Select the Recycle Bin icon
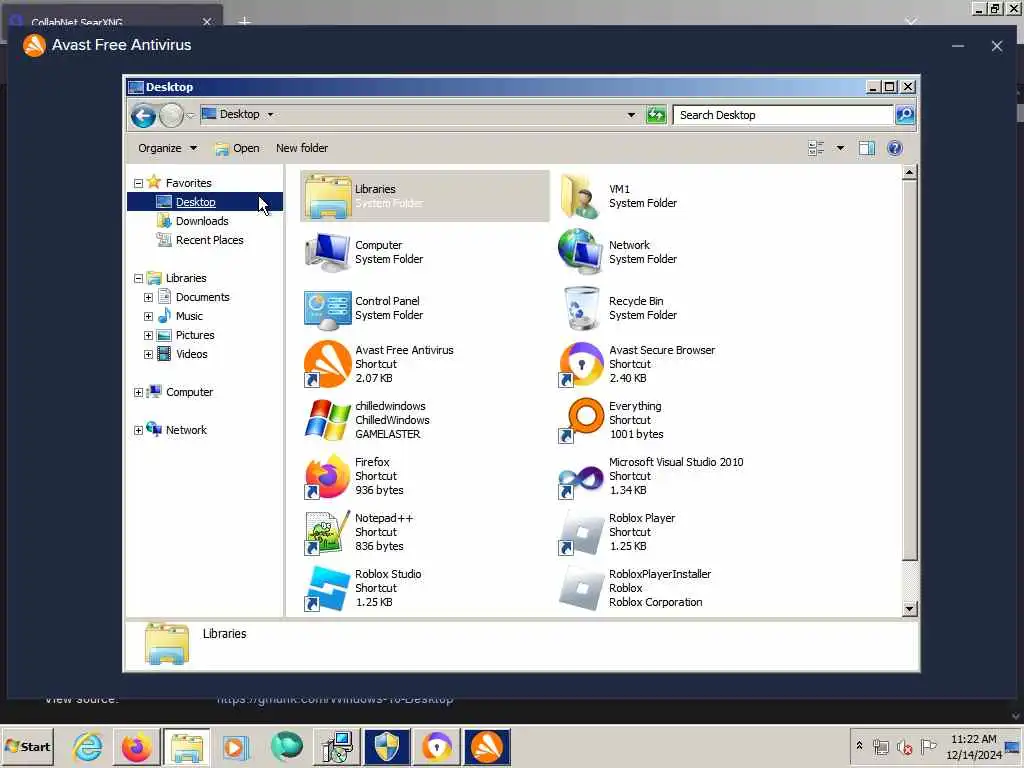This screenshot has width=1024, height=768. click(581, 308)
